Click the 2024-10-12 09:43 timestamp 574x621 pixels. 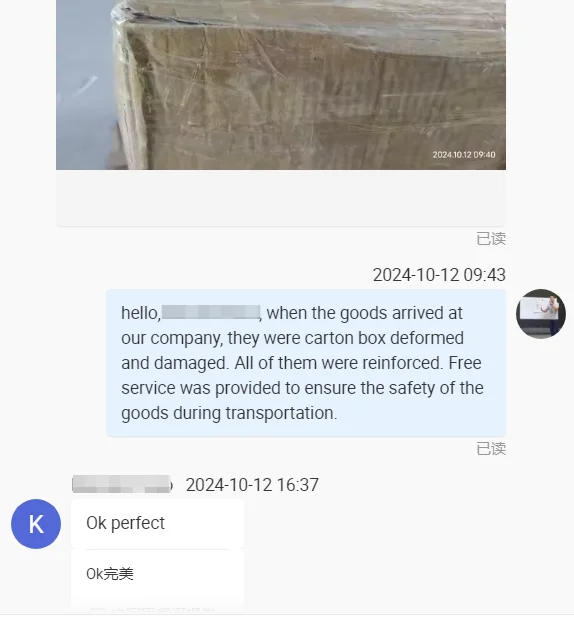(x=439, y=275)
